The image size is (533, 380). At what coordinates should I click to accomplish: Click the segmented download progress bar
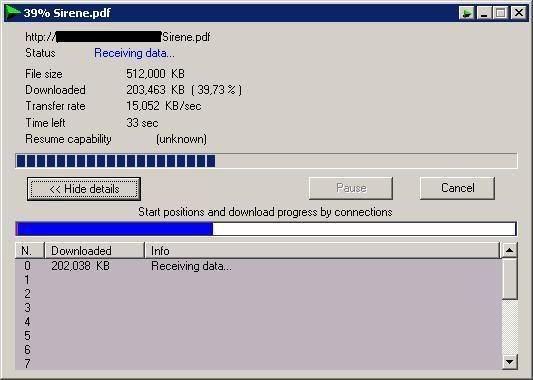tap(266, 161)
